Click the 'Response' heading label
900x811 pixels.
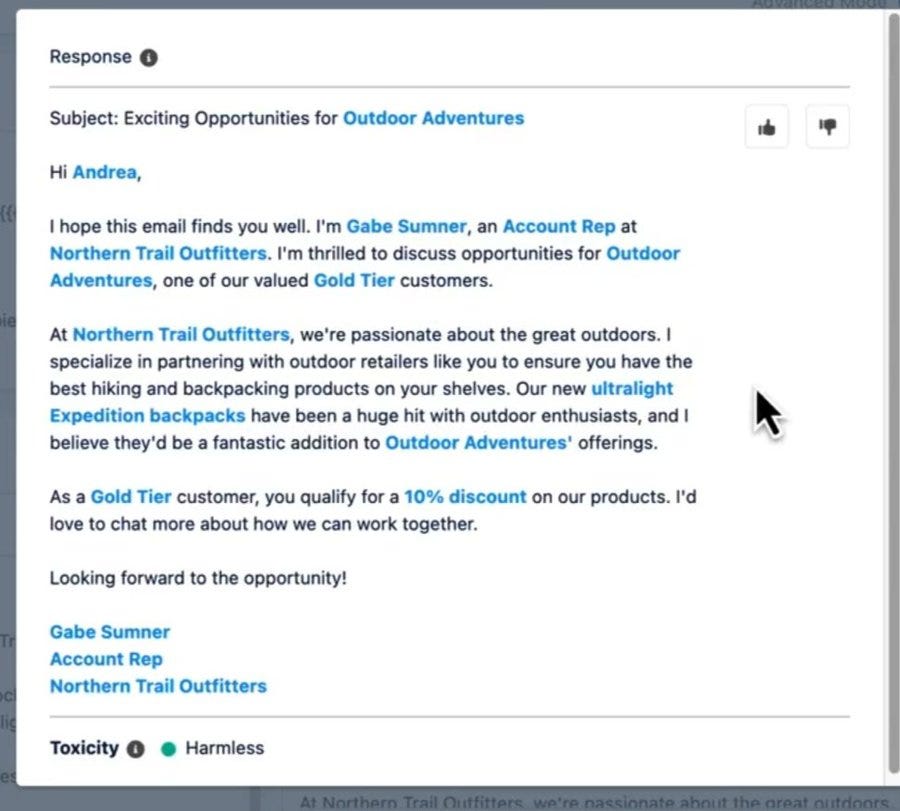91,57
